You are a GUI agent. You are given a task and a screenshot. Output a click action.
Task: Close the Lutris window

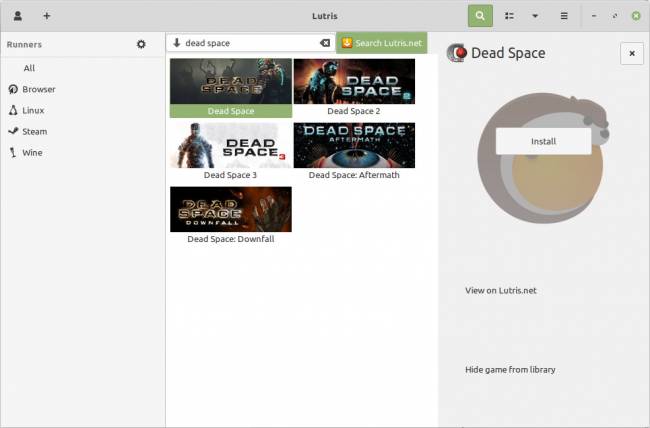(636, 16)
